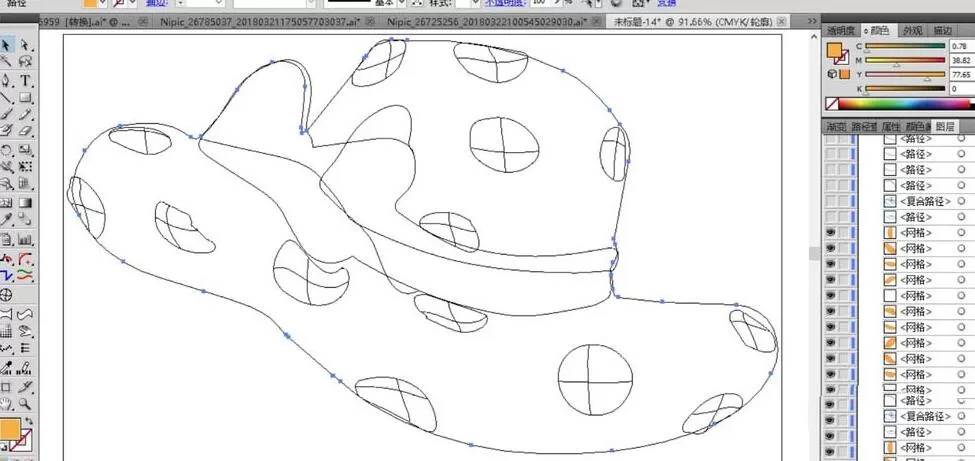Viewport: 975px width, 461px height.
Task: Select the Pencil tool
Action: (x=25, y=114)
